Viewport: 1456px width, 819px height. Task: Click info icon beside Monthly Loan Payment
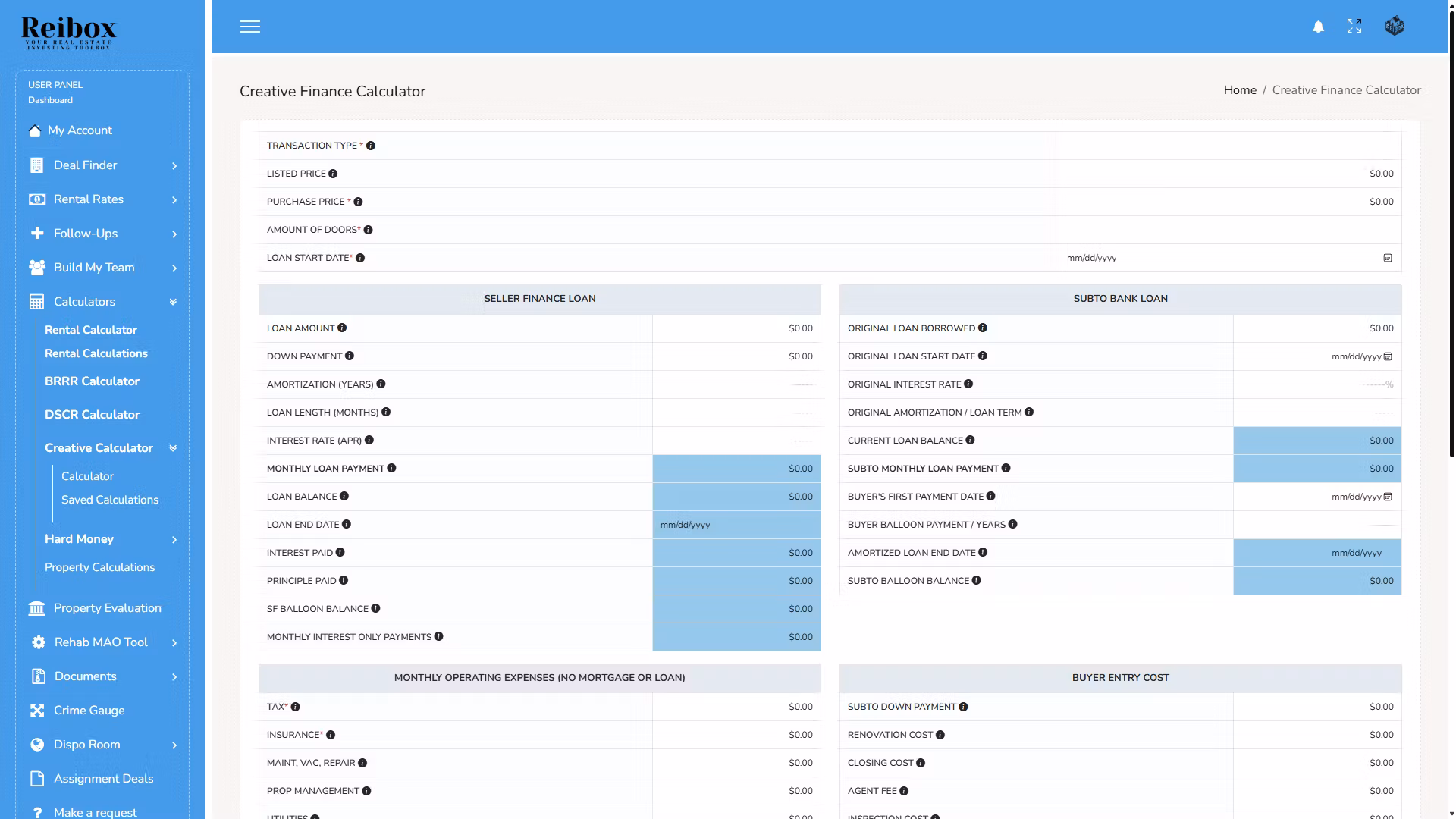coord(391,468)
